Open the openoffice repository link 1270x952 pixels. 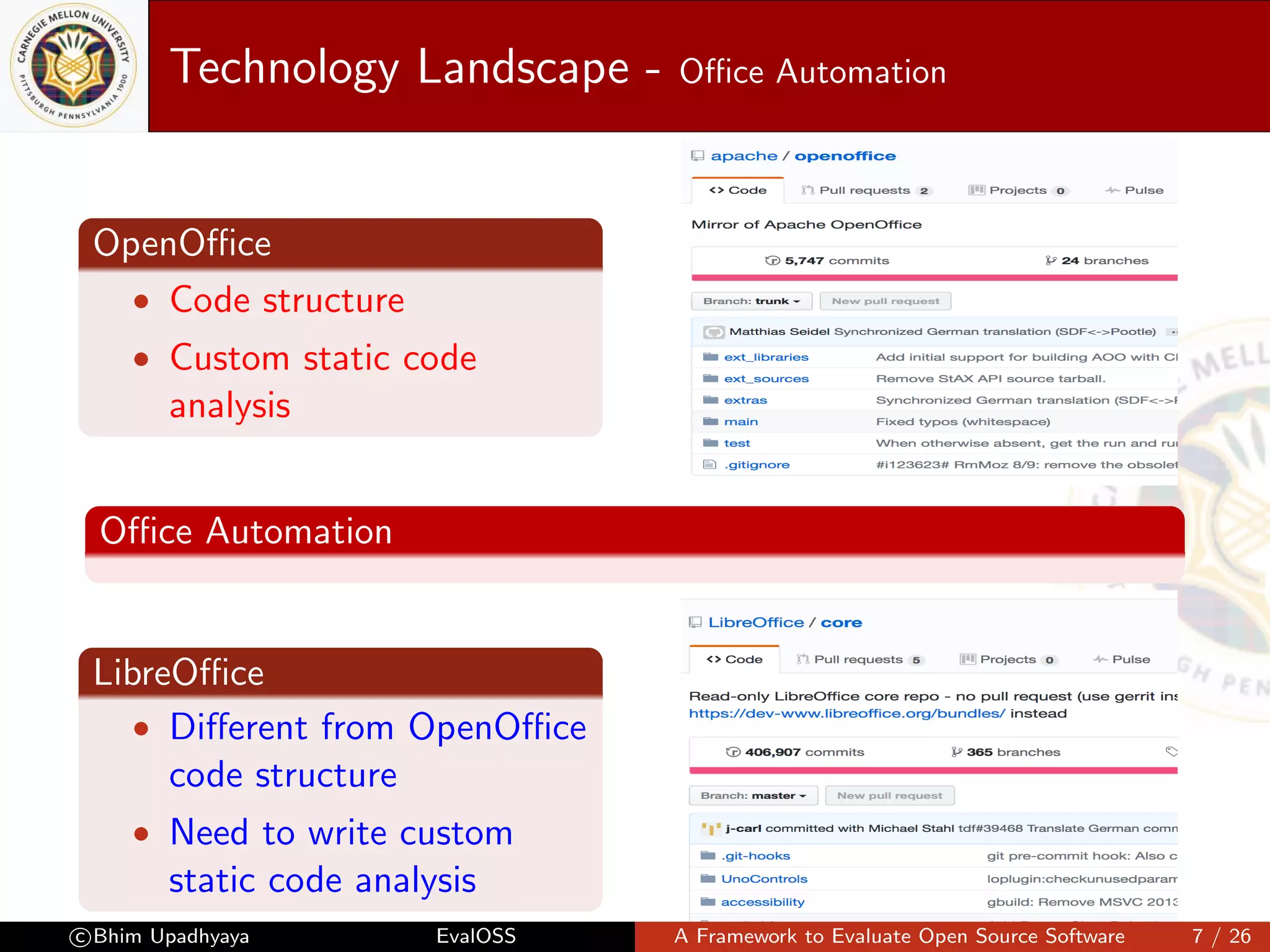click(845, 156)
